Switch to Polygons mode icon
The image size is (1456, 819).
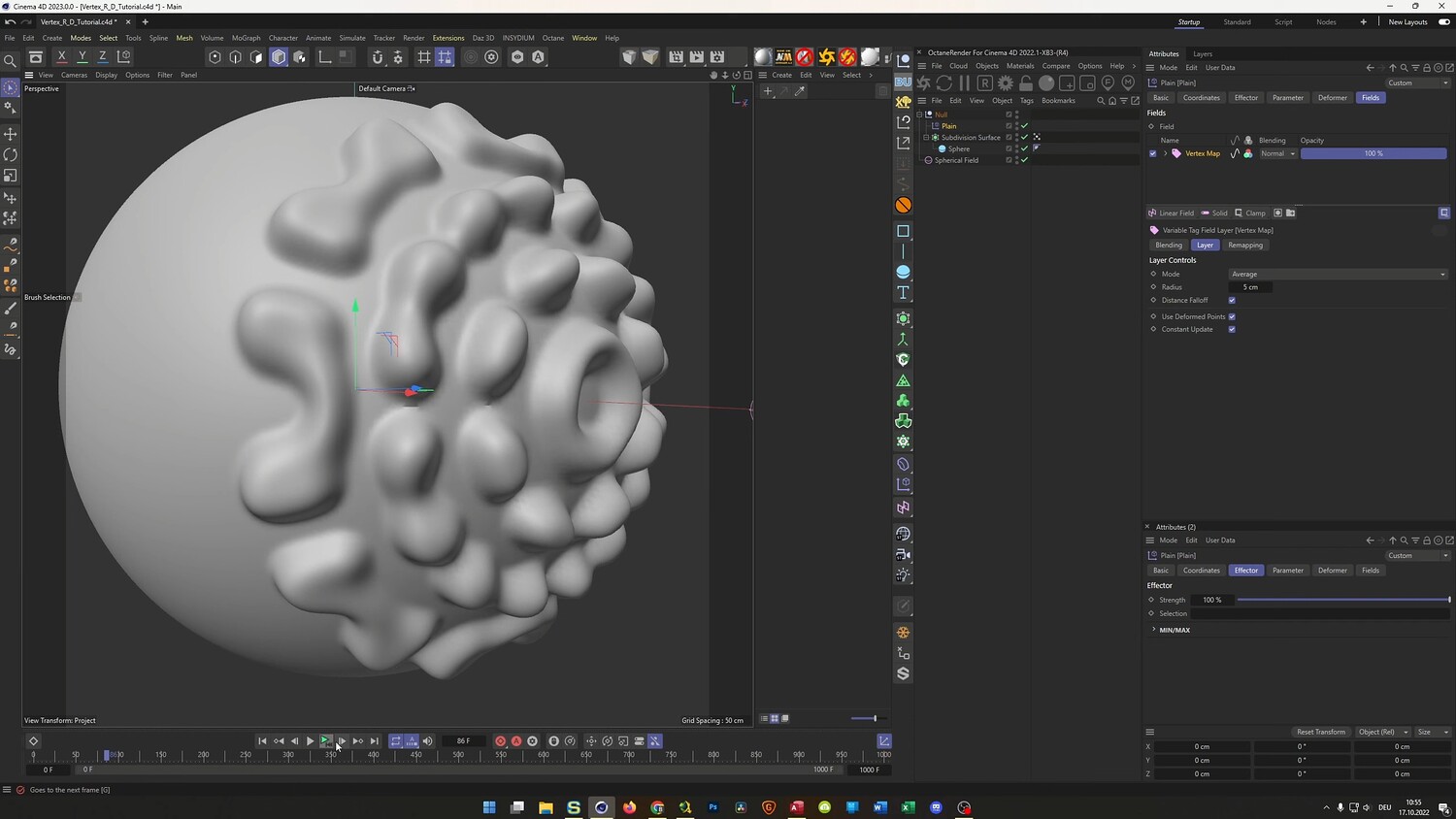[257, 57]
